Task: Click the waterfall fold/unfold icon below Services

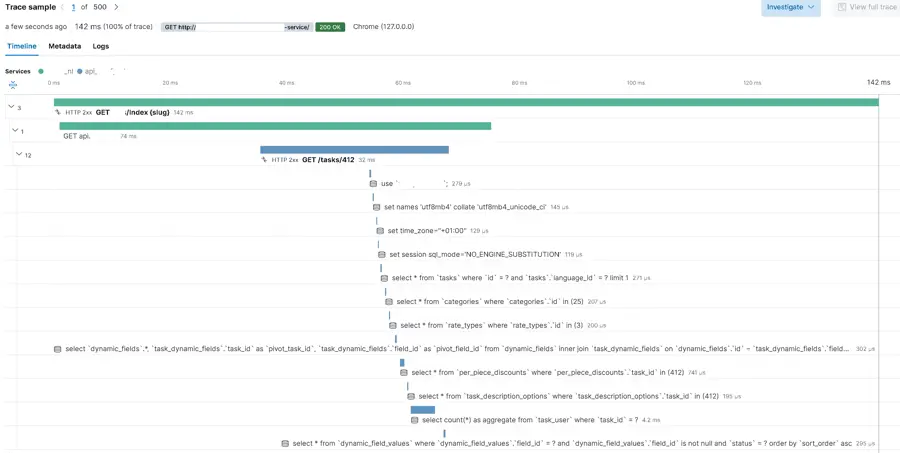Action: [13, 85]
